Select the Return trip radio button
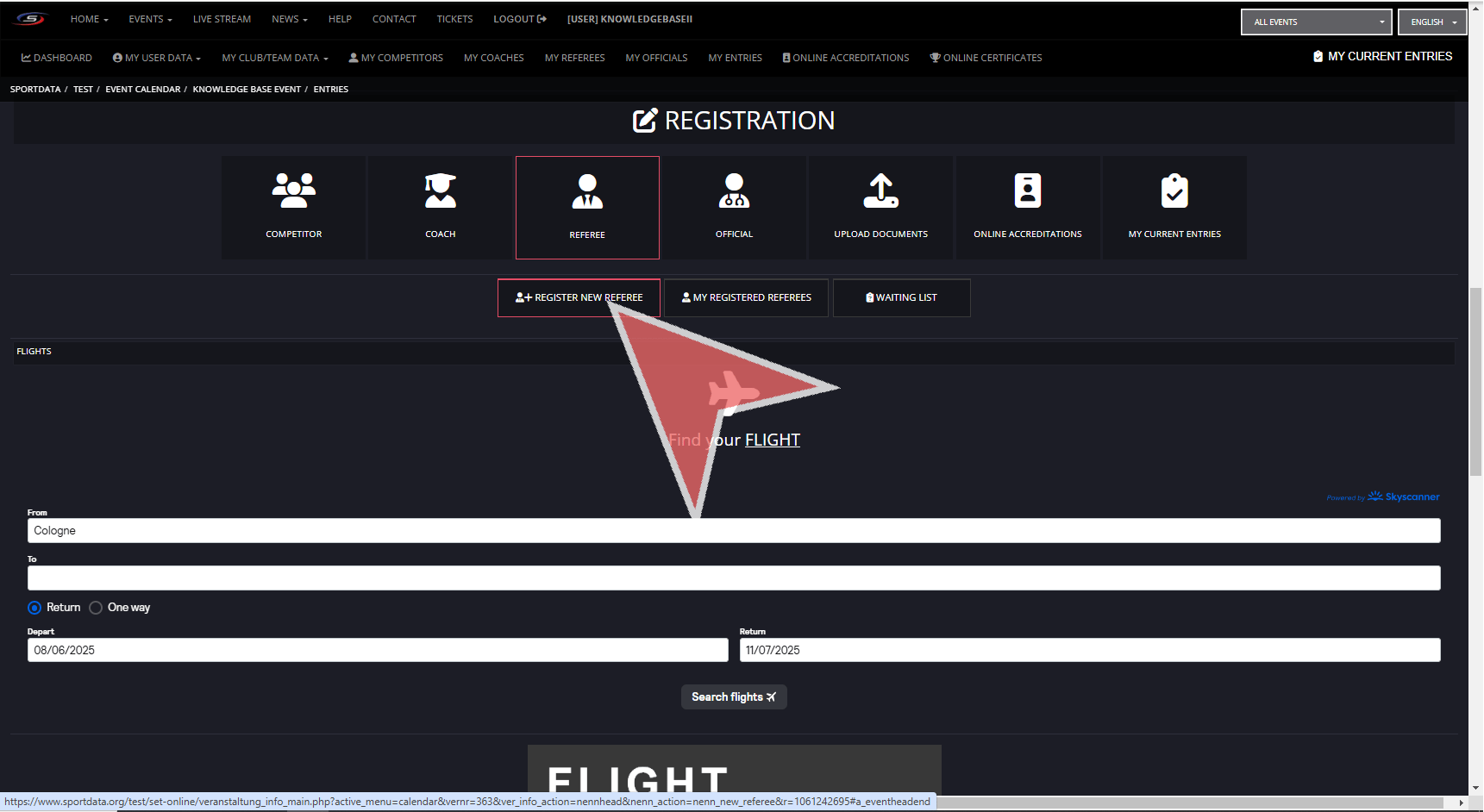 click(34, 608)
